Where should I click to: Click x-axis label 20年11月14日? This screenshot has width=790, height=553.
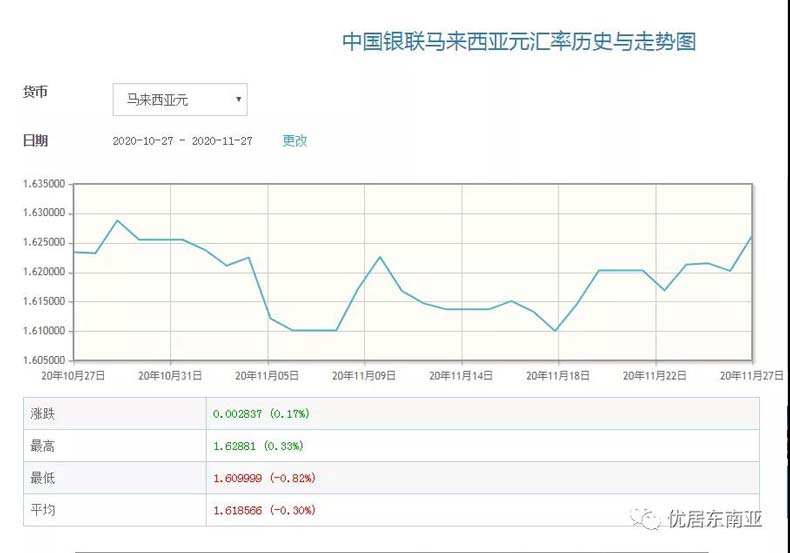461,376
